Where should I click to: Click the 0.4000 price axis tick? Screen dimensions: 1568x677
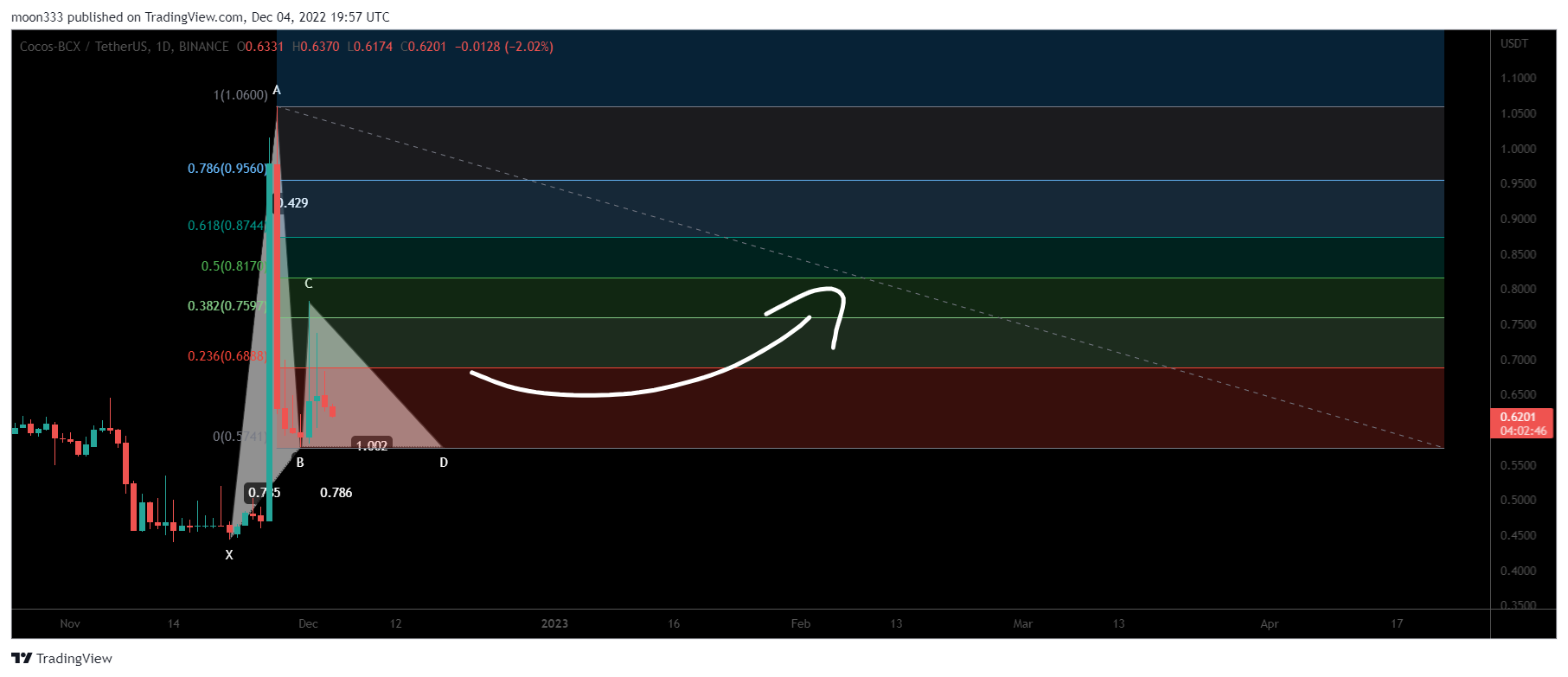pos(1519,571)
